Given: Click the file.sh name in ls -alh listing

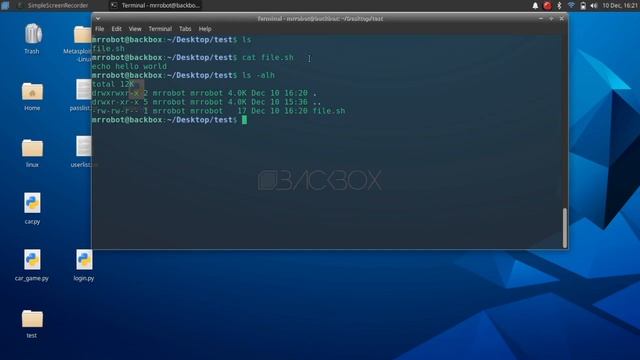Looking at the screenshot, I should coord(329,111).
